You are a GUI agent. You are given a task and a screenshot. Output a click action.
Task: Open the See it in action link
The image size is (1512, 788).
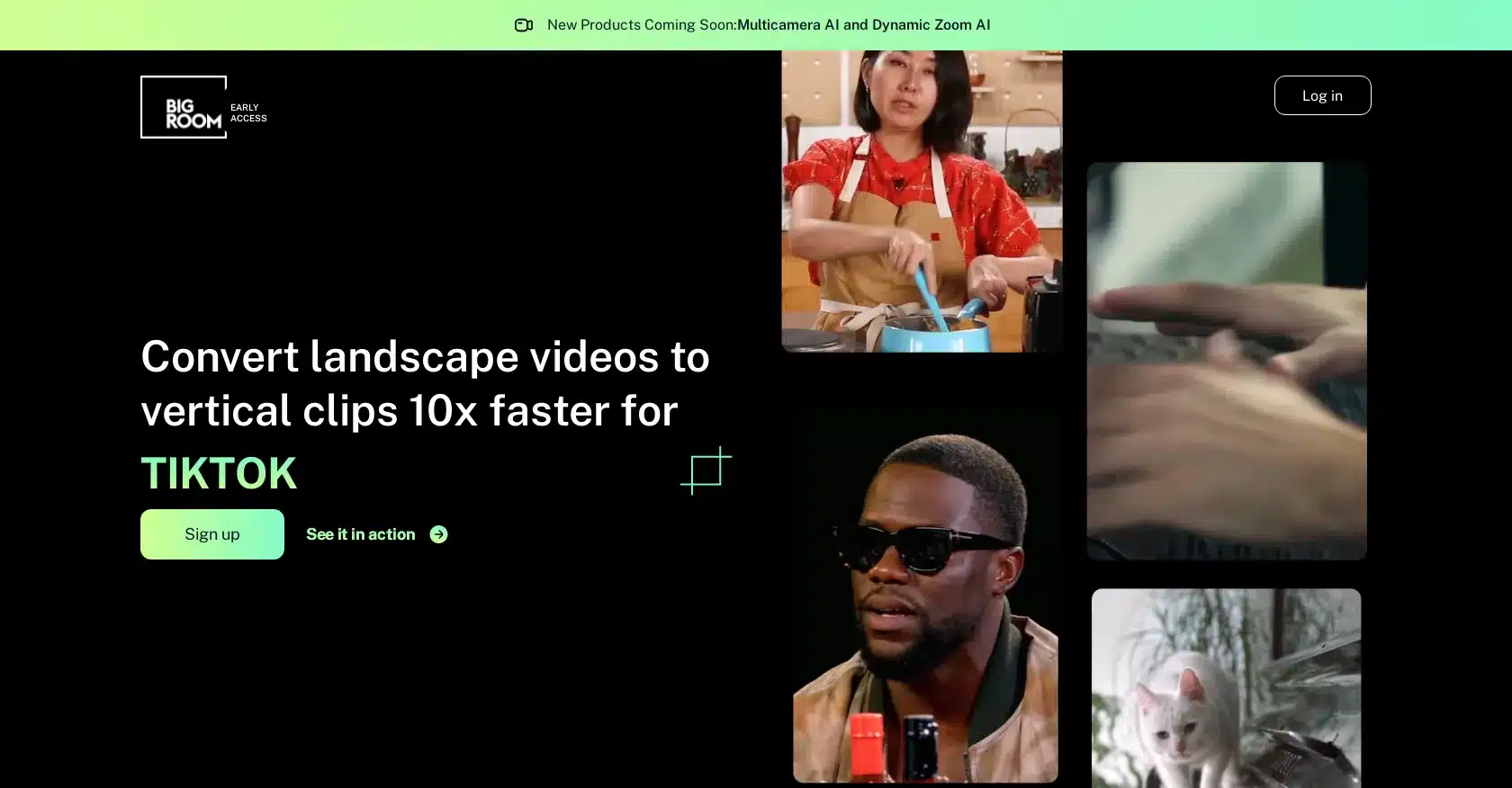click(x=361, y=534)
